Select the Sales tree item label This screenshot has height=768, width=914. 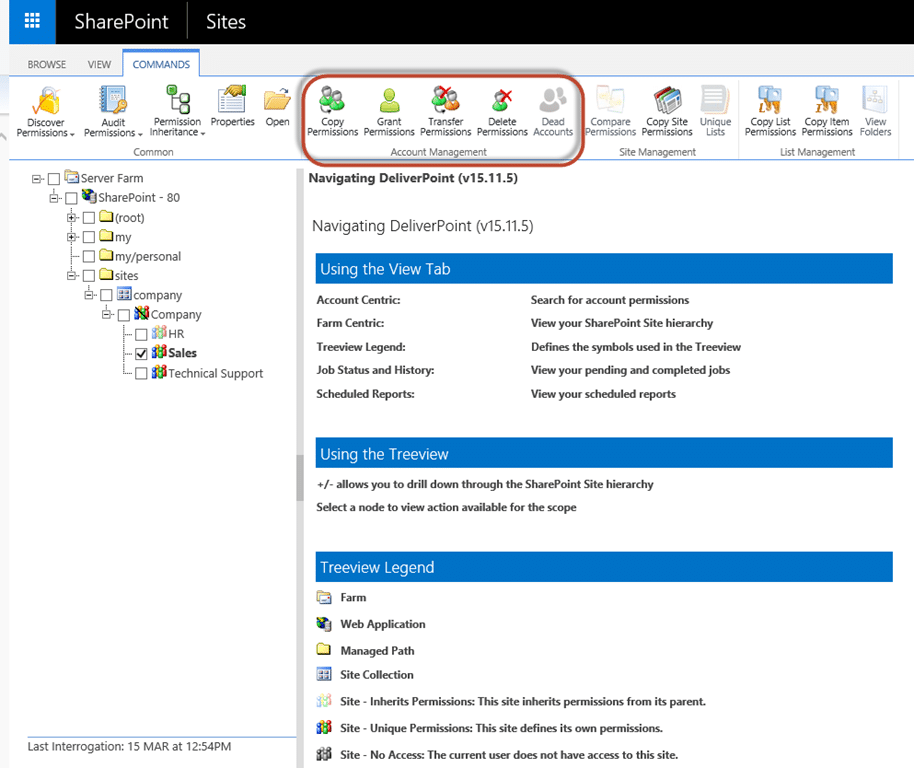click(182, 353)
